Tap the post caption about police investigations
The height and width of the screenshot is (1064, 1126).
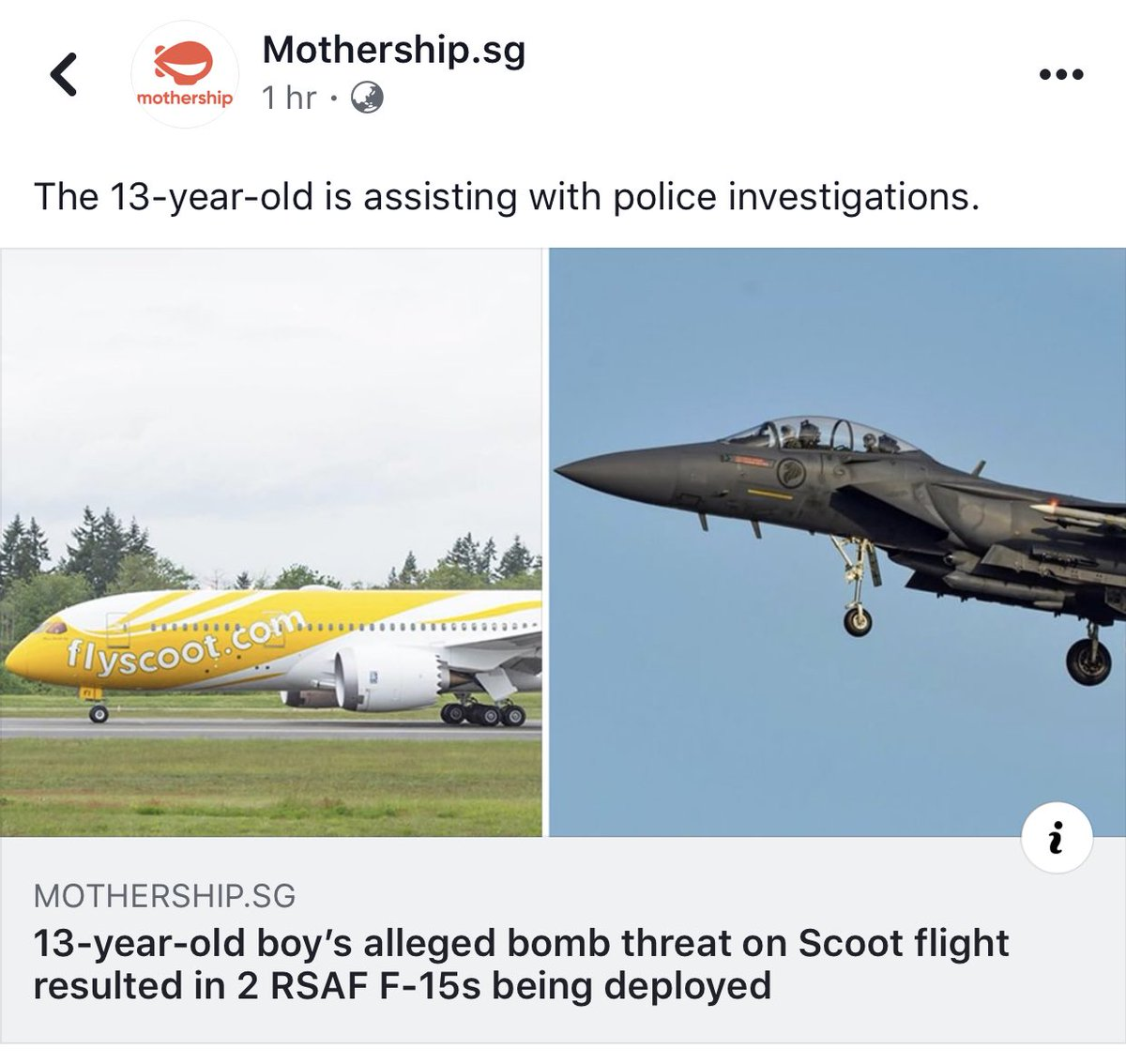tap(507, 197)
